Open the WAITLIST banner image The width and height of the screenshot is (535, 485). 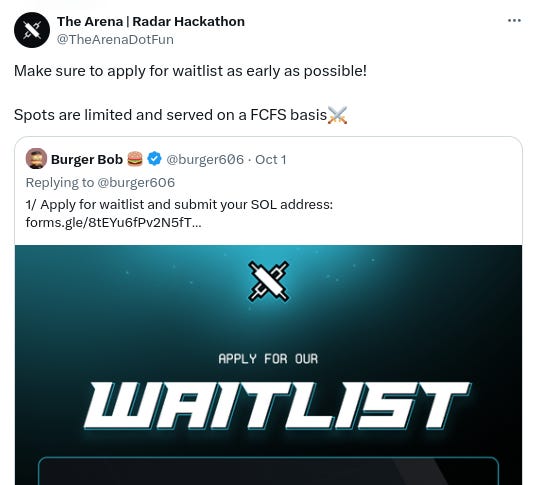[x=269, y=365]
